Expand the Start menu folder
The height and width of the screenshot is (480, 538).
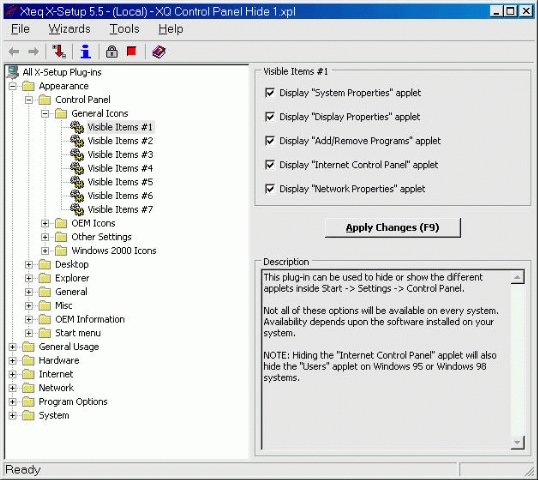click(x=29, y=333)
